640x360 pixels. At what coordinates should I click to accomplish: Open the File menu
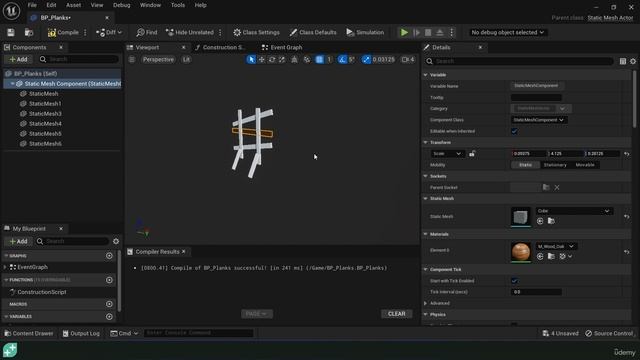[x=32, y=5]
